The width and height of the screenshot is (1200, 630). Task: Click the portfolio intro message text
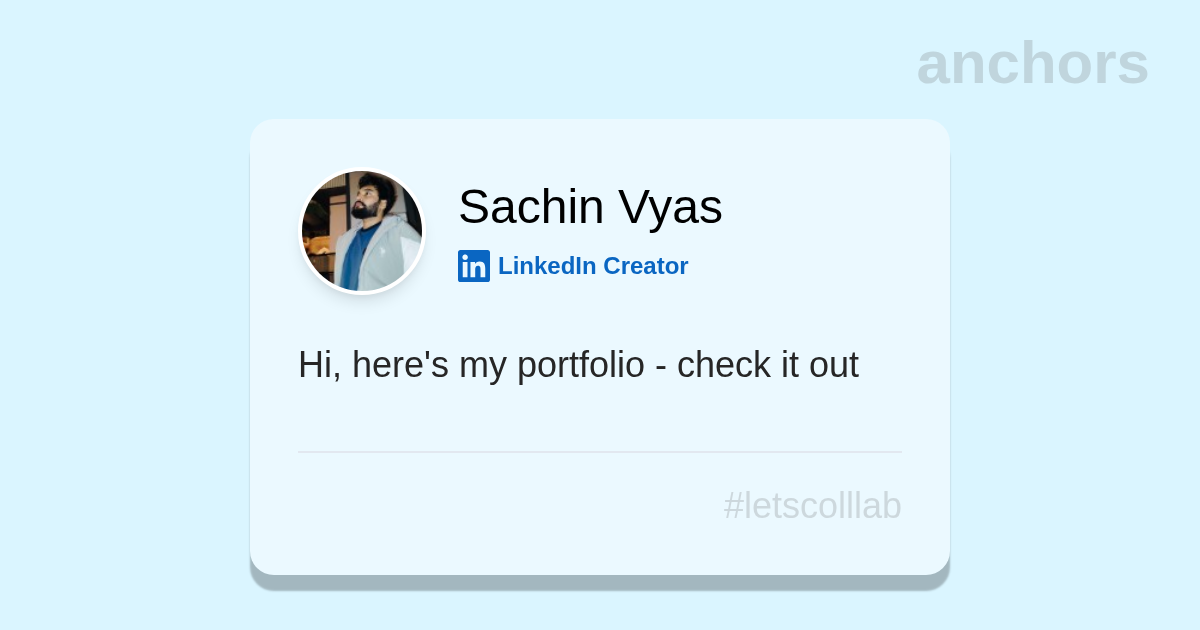578,365
